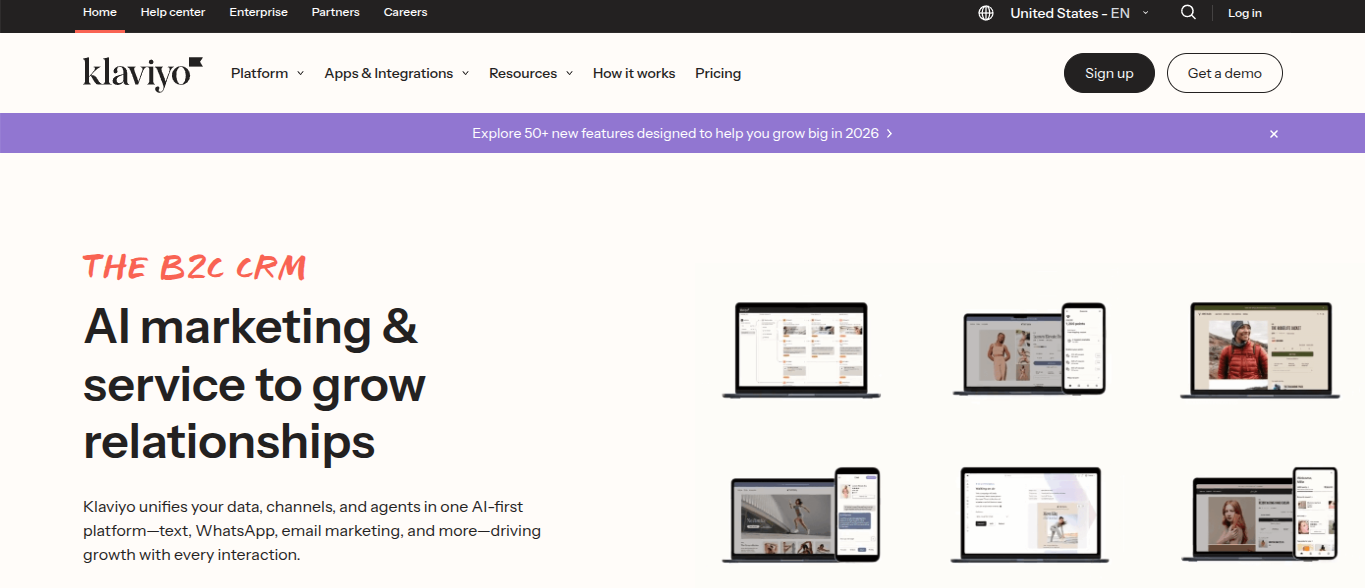Click the Get a demo button
The width and height of the screenshot is (1365, 588).
pyautogui.click(x=1224, y=72)
